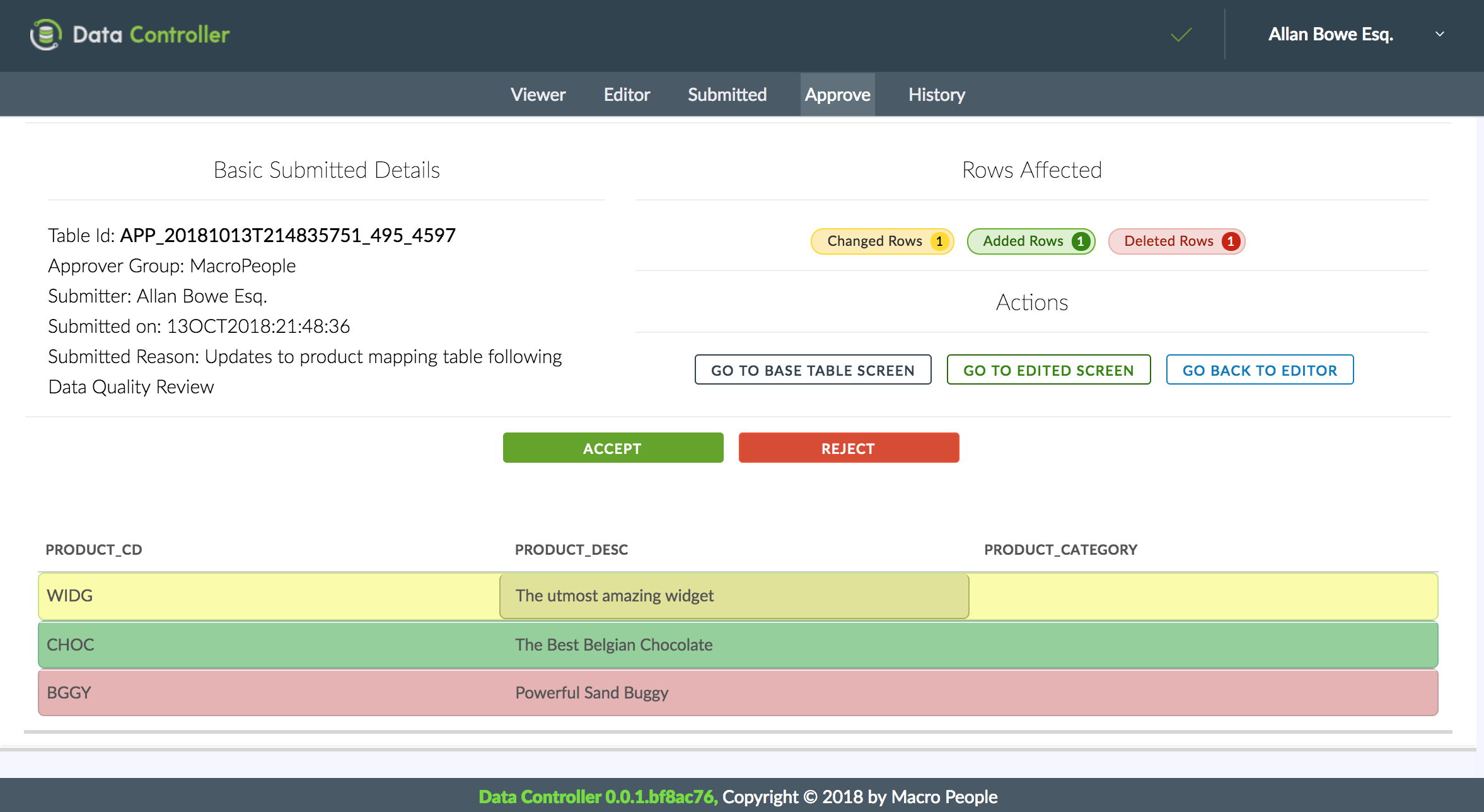Expand the user menu chevron
Image resolution: width=1484 pixels, height=812 pixels.
1439,34
